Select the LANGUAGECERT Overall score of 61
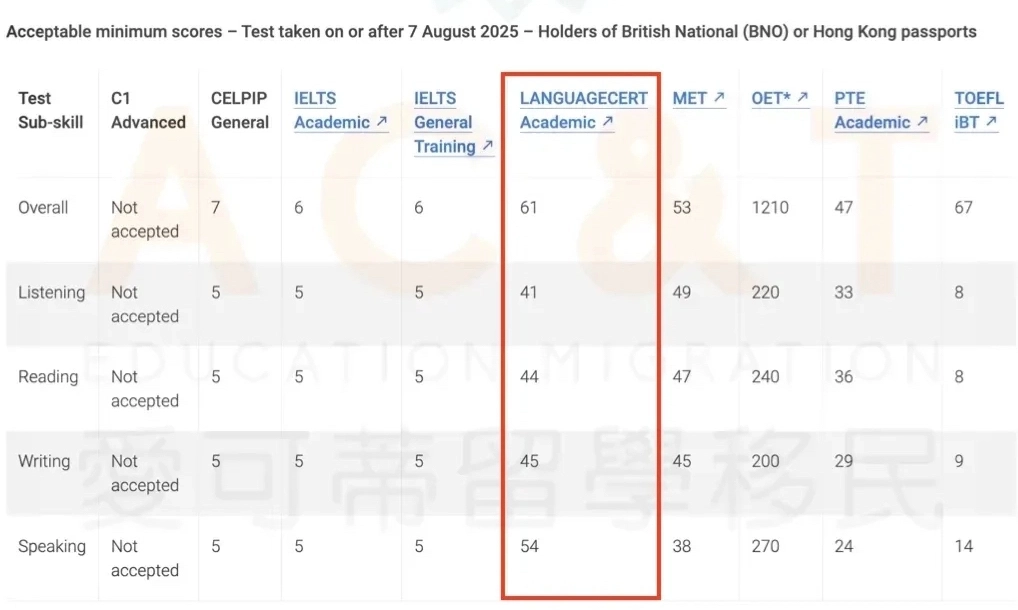 pyautogui.click(x=528, y=208)
